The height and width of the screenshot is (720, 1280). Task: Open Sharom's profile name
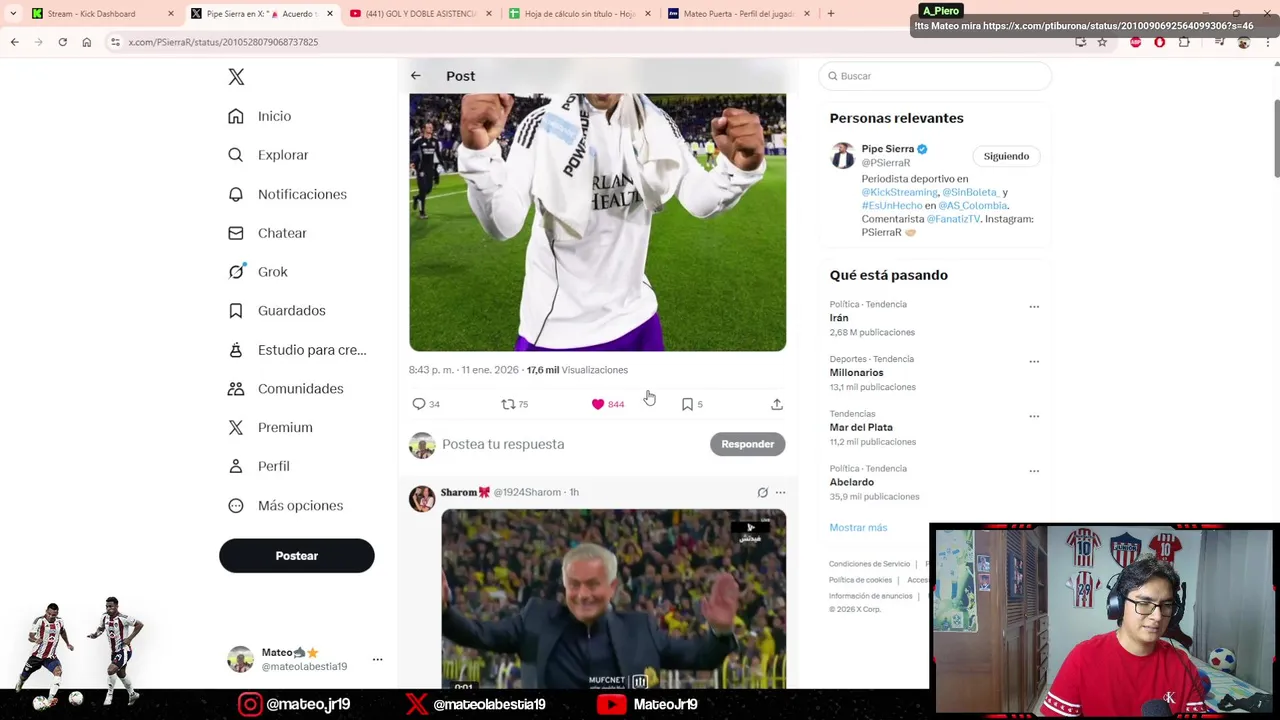(x=465, y=492)
